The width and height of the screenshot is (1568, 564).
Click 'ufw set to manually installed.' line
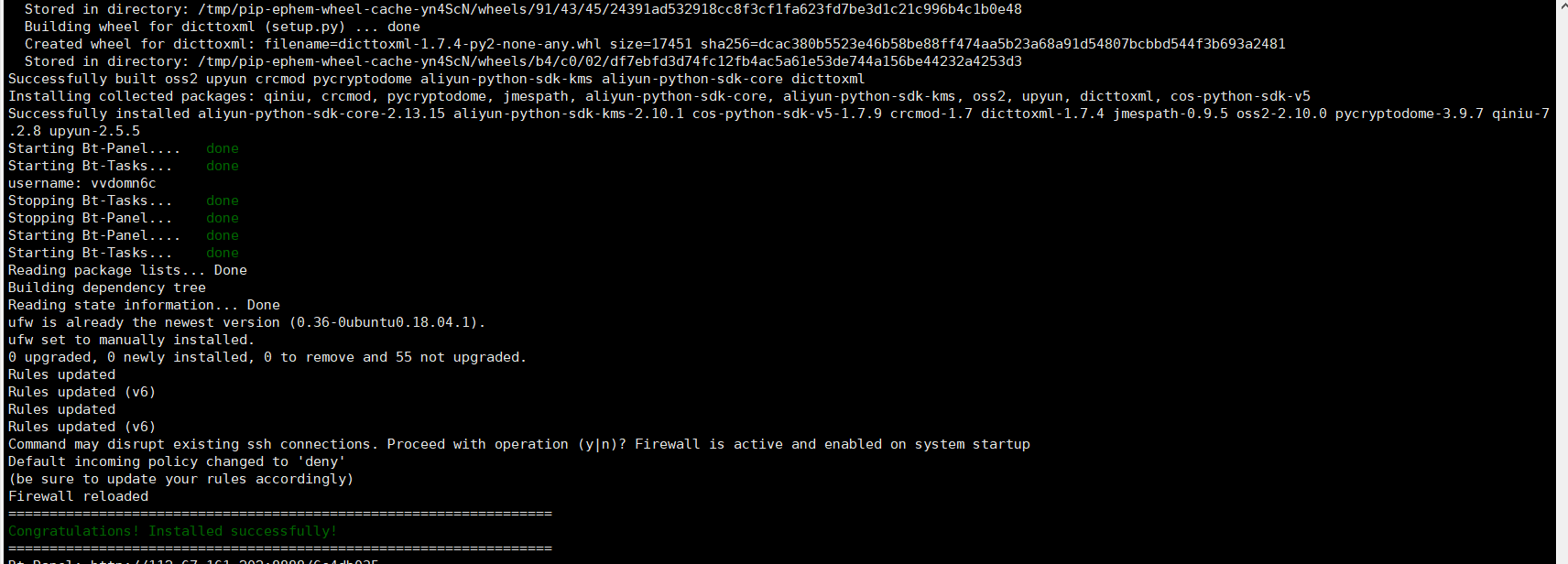click(x=131, y=340)
